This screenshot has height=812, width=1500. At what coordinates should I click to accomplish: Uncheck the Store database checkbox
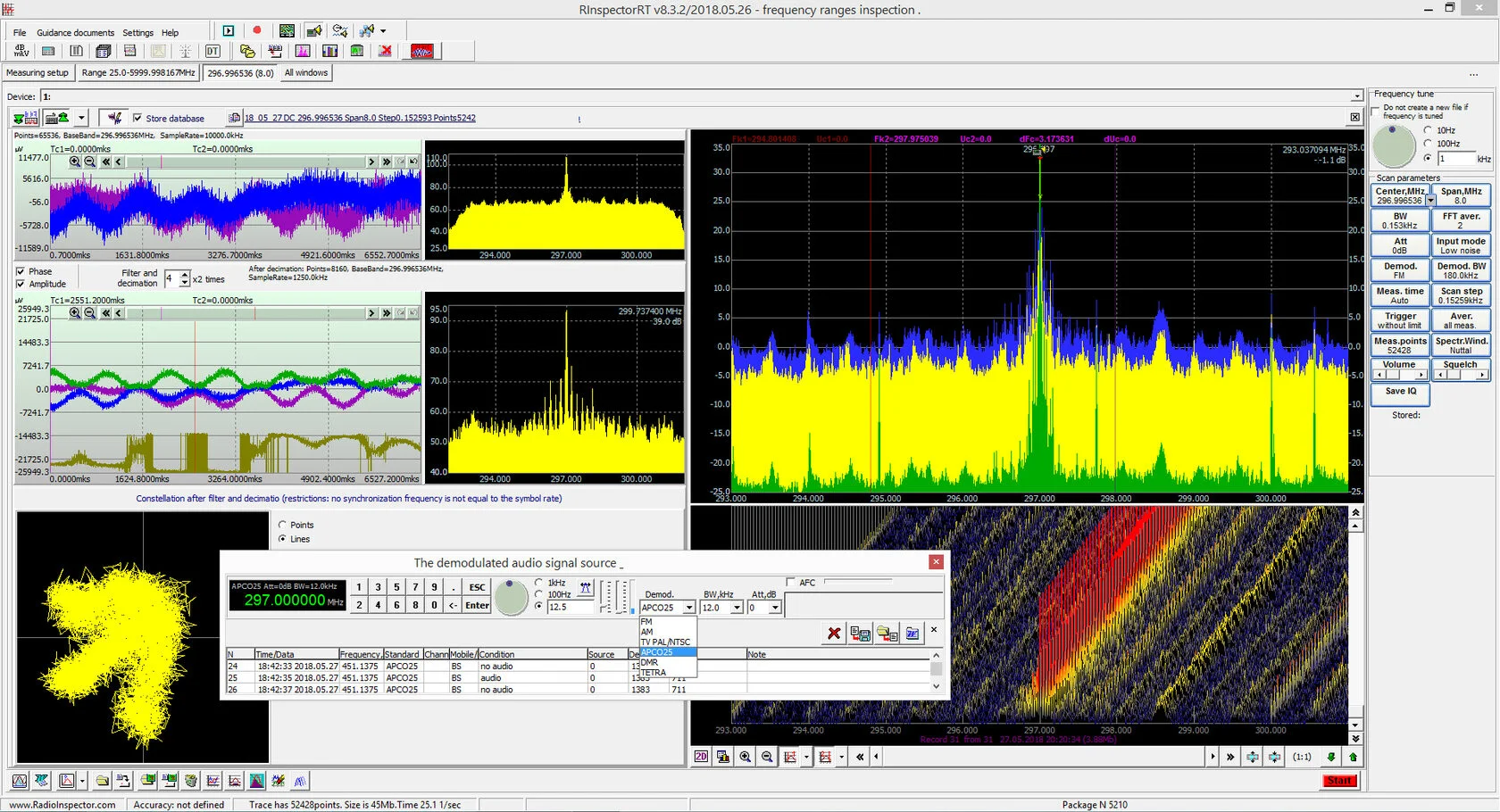click(x=137, y=118)
